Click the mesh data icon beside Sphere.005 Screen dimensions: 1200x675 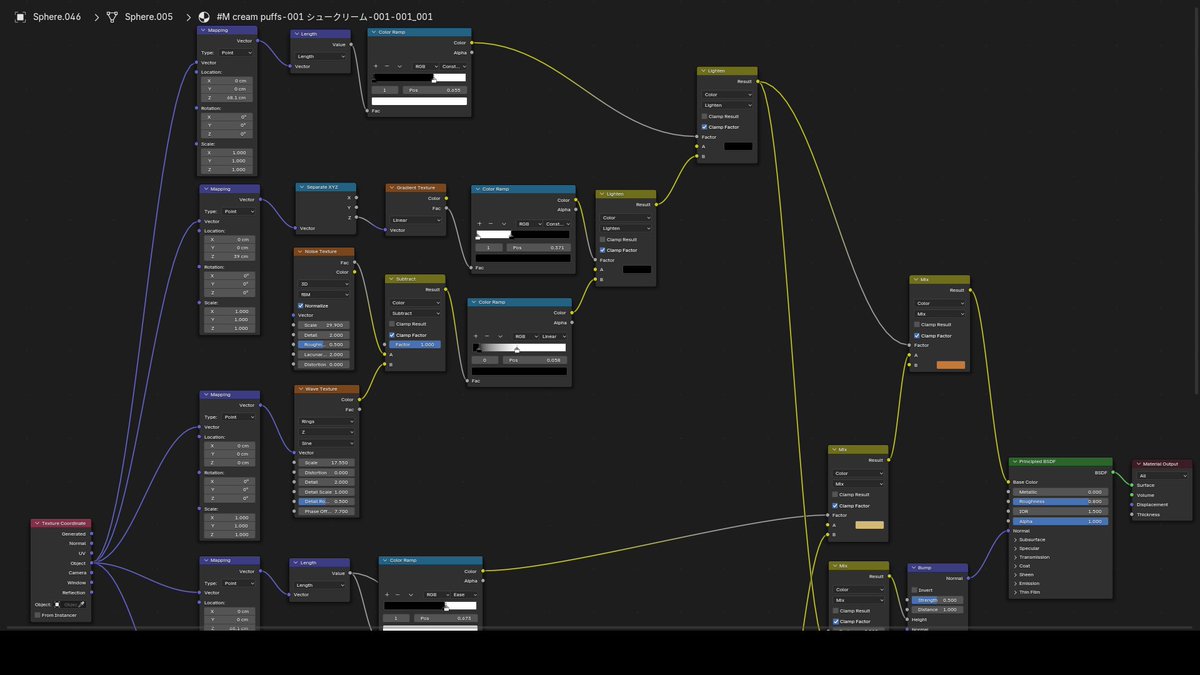[112, 17]
